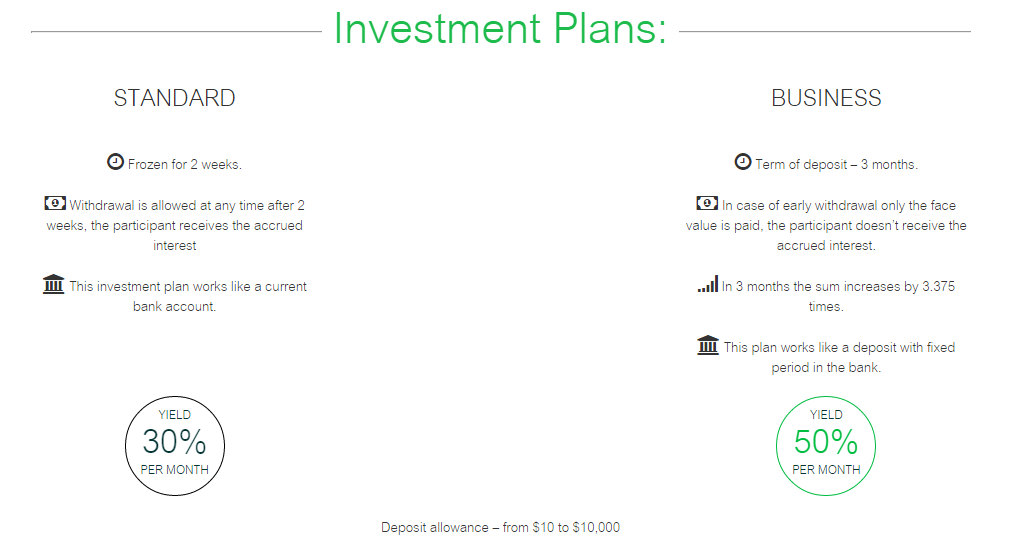Click the money icon next to Withdrawal is allowed

click(x=55, y=203)
